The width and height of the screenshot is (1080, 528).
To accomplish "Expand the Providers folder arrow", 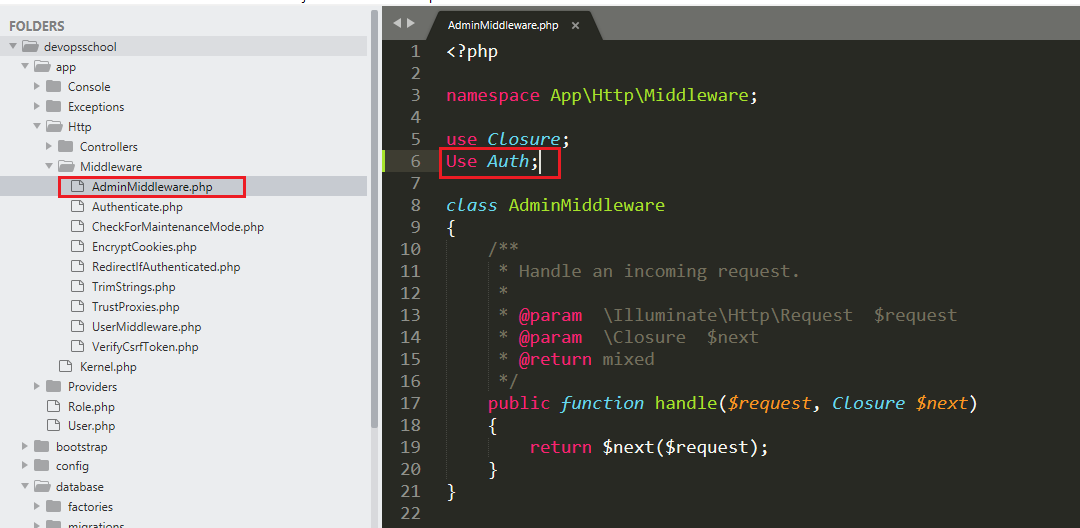I will 37,387.
